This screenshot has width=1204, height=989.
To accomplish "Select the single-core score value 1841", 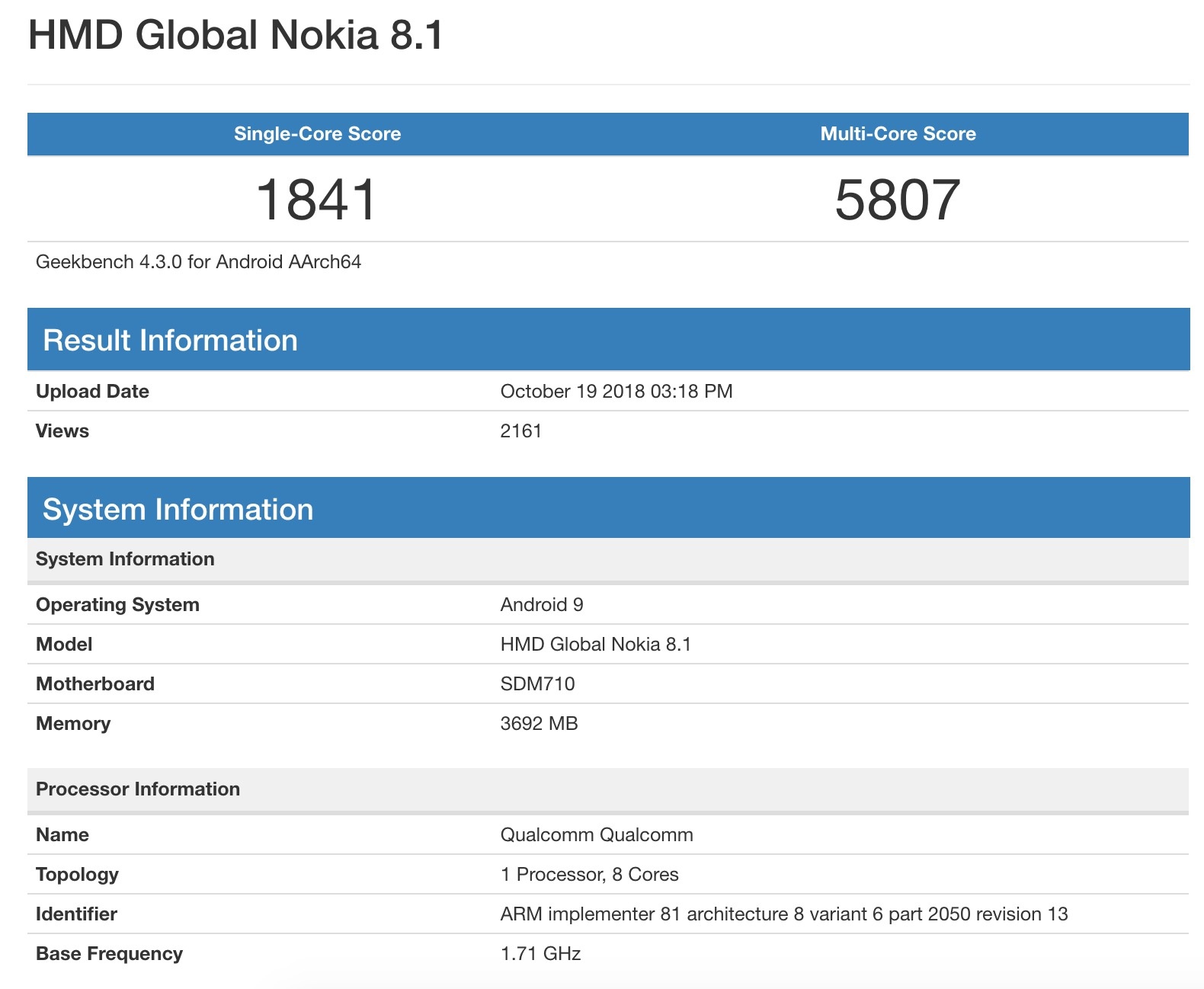I will coord(317,200).
